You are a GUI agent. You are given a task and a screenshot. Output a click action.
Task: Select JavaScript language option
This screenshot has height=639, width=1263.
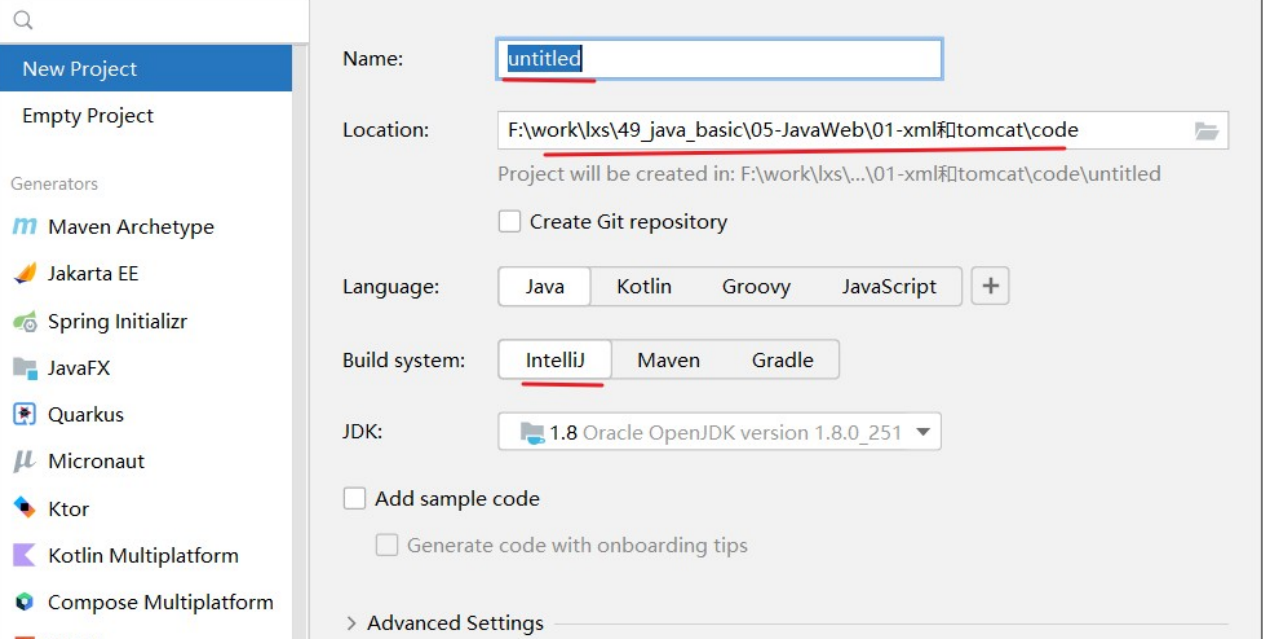tap(889, 286)
